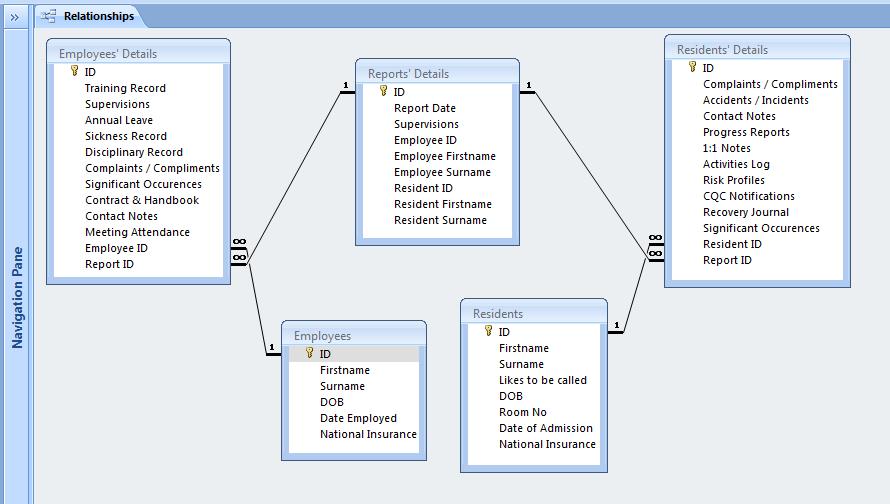The height and width of the screenshot is (504, 890).
Task: Select the Resident Firstname field
Action: tap(443, 204)
